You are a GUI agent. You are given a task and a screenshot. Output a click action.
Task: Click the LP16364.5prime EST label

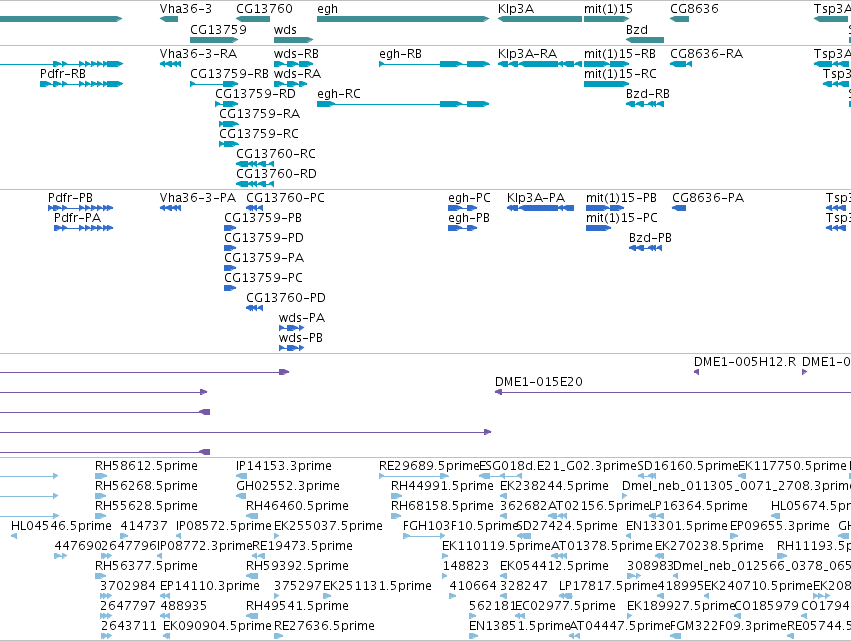coord(698,506)
